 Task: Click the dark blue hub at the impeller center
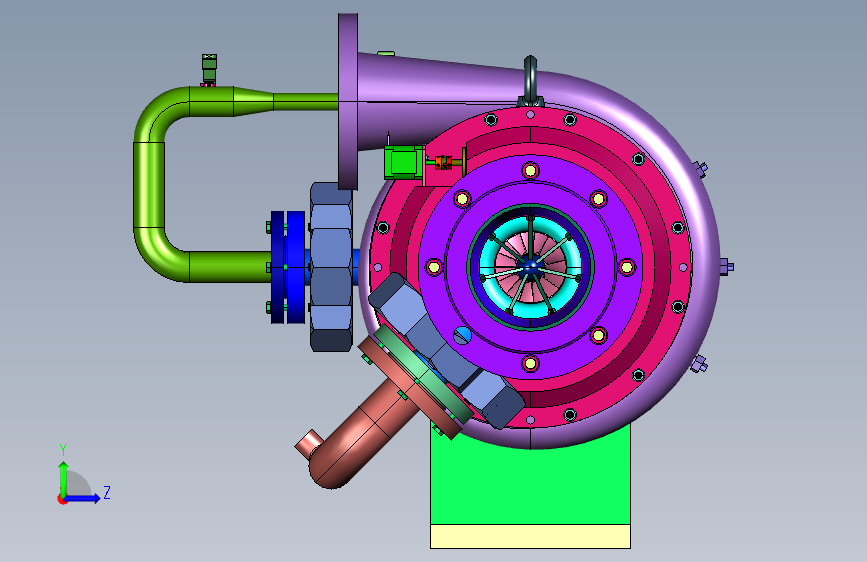tap(531, 267)
